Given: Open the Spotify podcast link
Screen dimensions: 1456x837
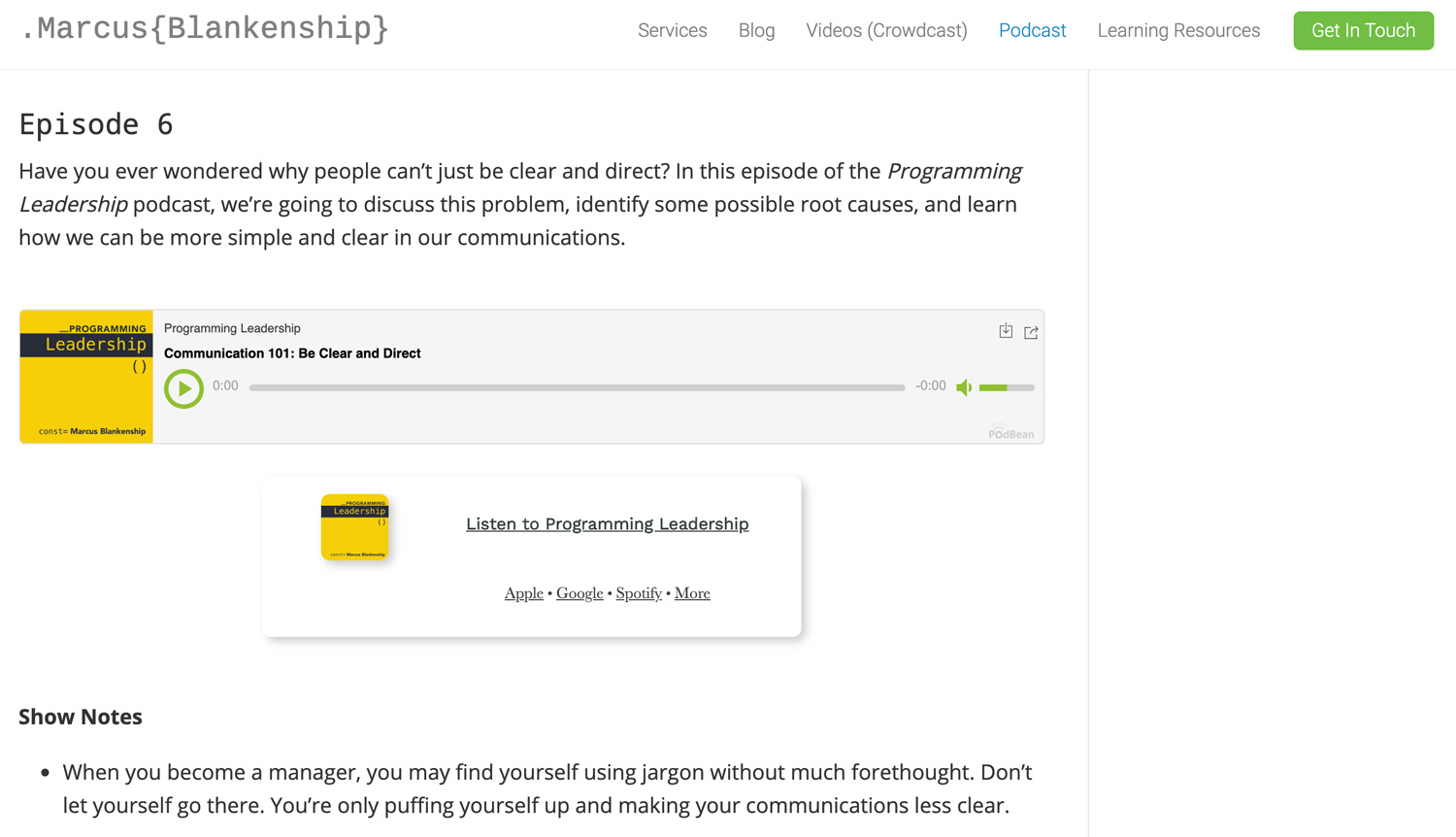Looking at the screenshot, I should click(x=639, y=593).
